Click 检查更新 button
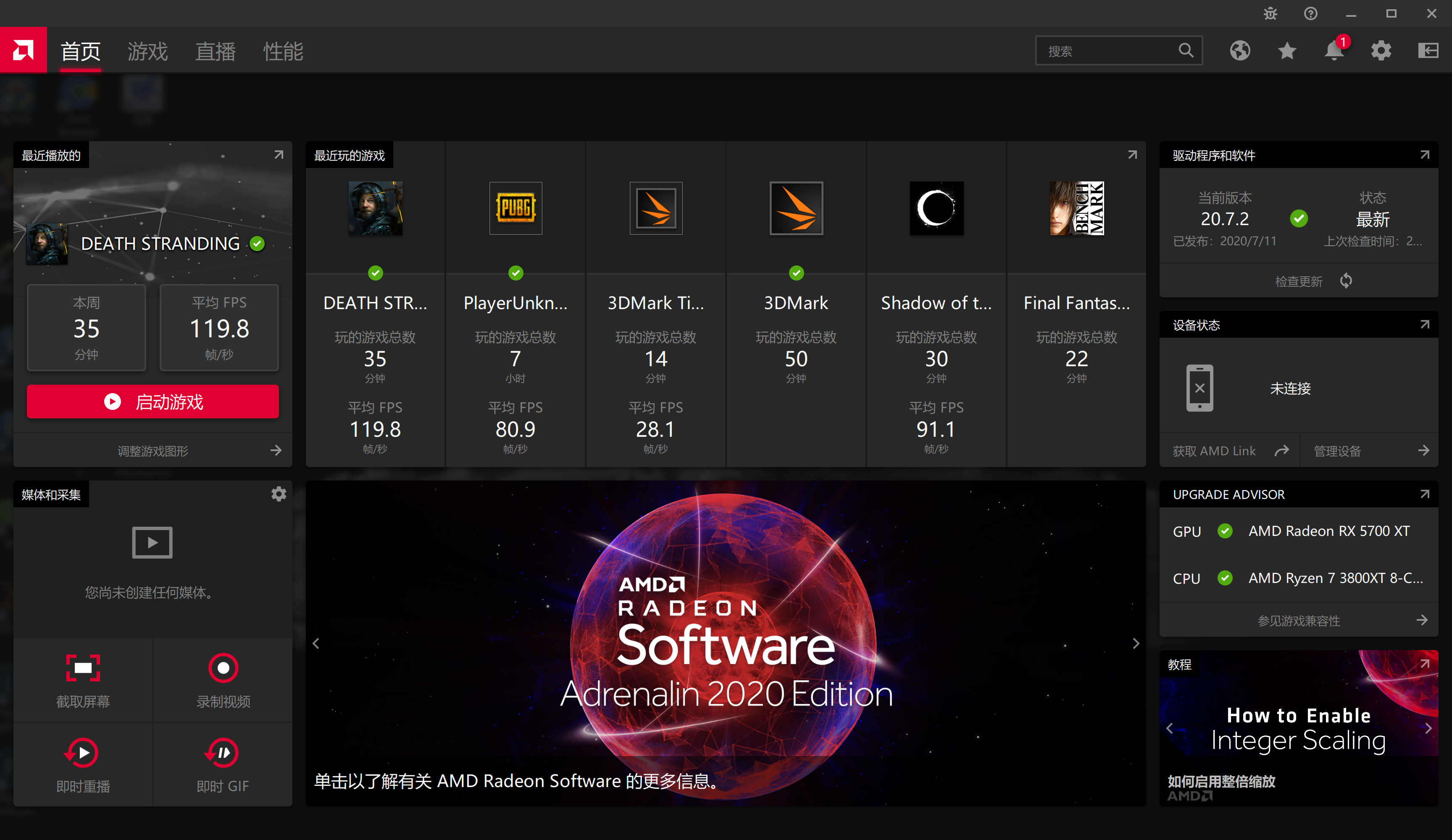The height and width of the screenshot is (840, 1452). point(1299,281)
